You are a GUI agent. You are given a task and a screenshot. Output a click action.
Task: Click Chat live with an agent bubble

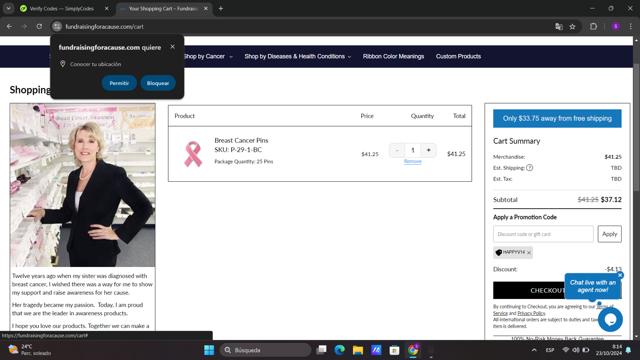point(592,286)
